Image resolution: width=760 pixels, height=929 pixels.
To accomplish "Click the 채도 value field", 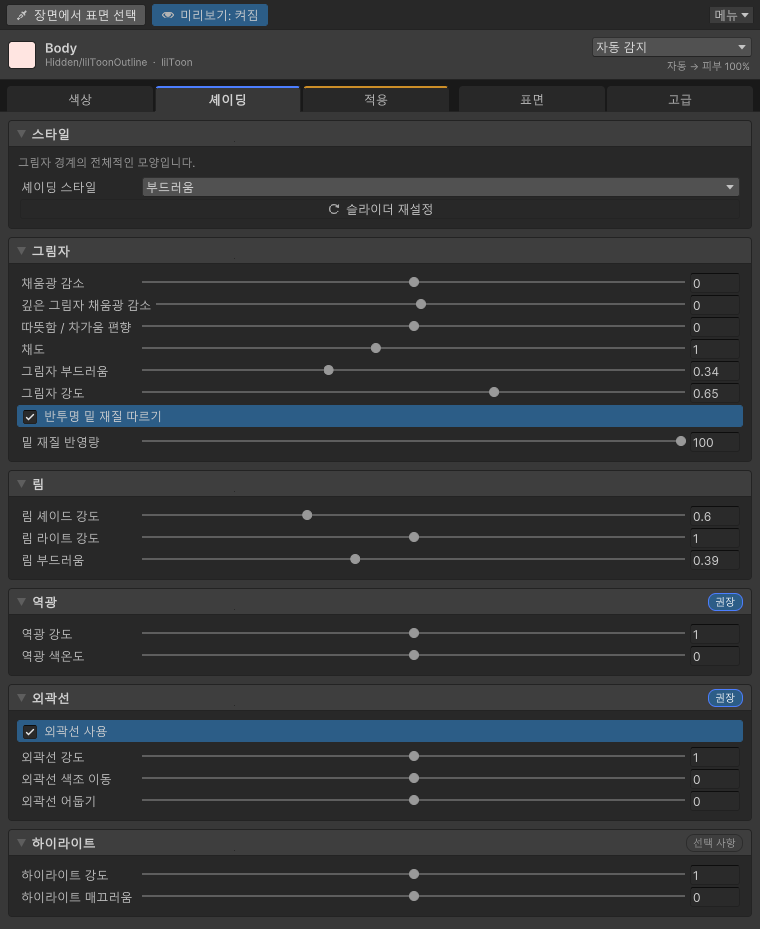I will pos(715,350).
